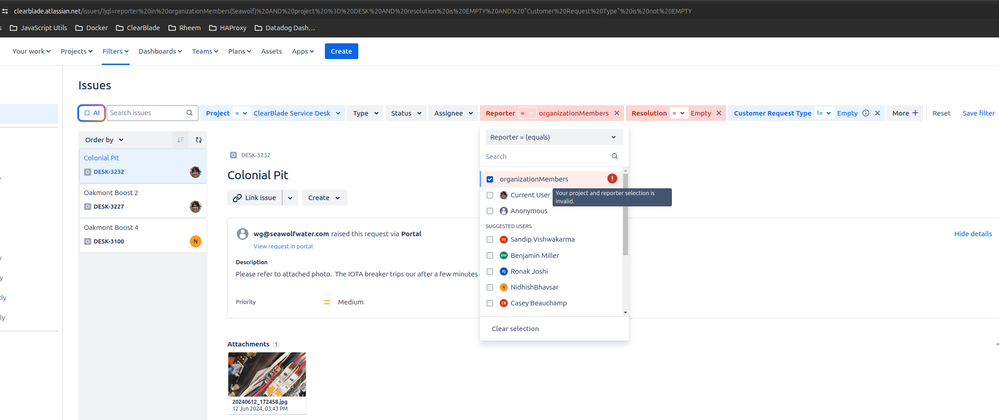
Task: Open the Dashboards menu
Action: point(160,52)
